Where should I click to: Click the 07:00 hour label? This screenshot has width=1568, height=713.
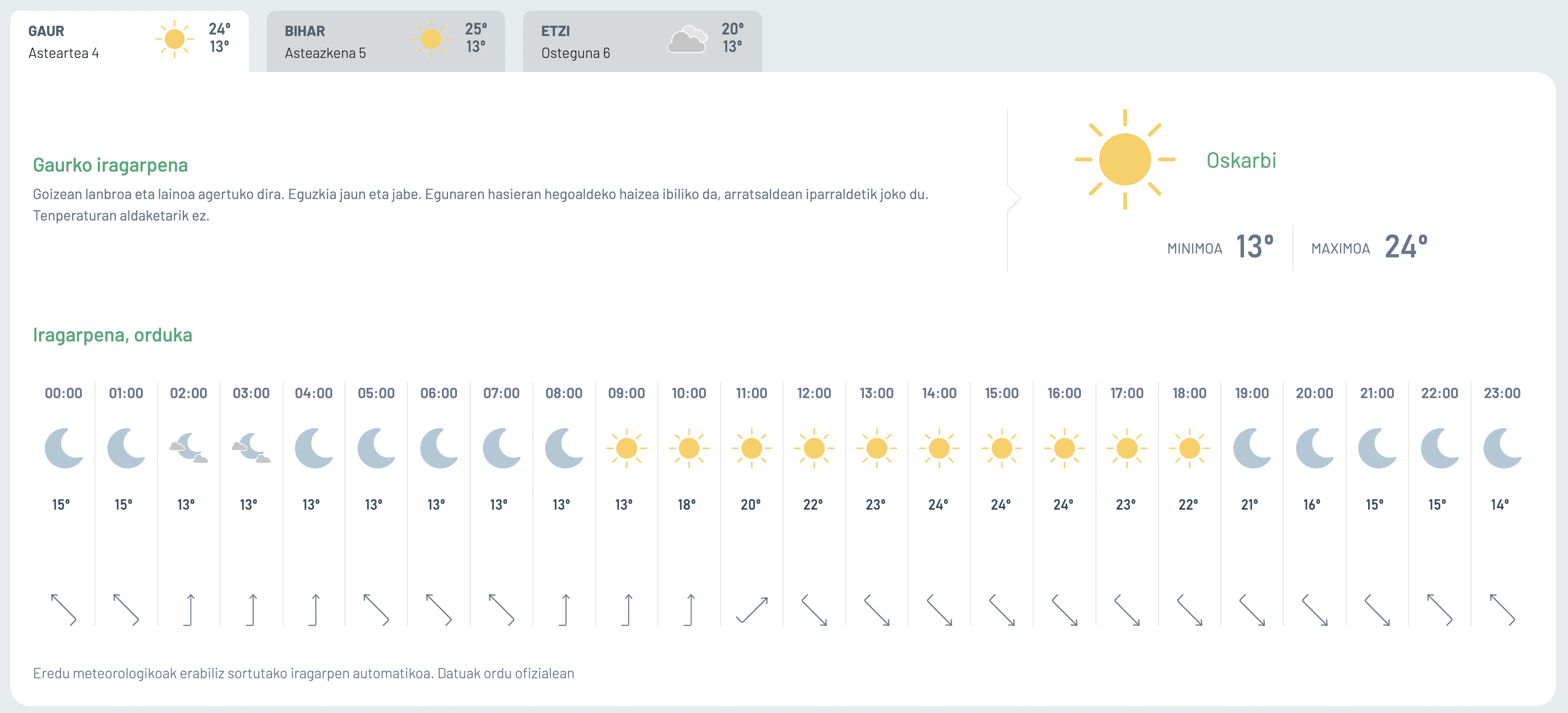click(x=502, y=393)
